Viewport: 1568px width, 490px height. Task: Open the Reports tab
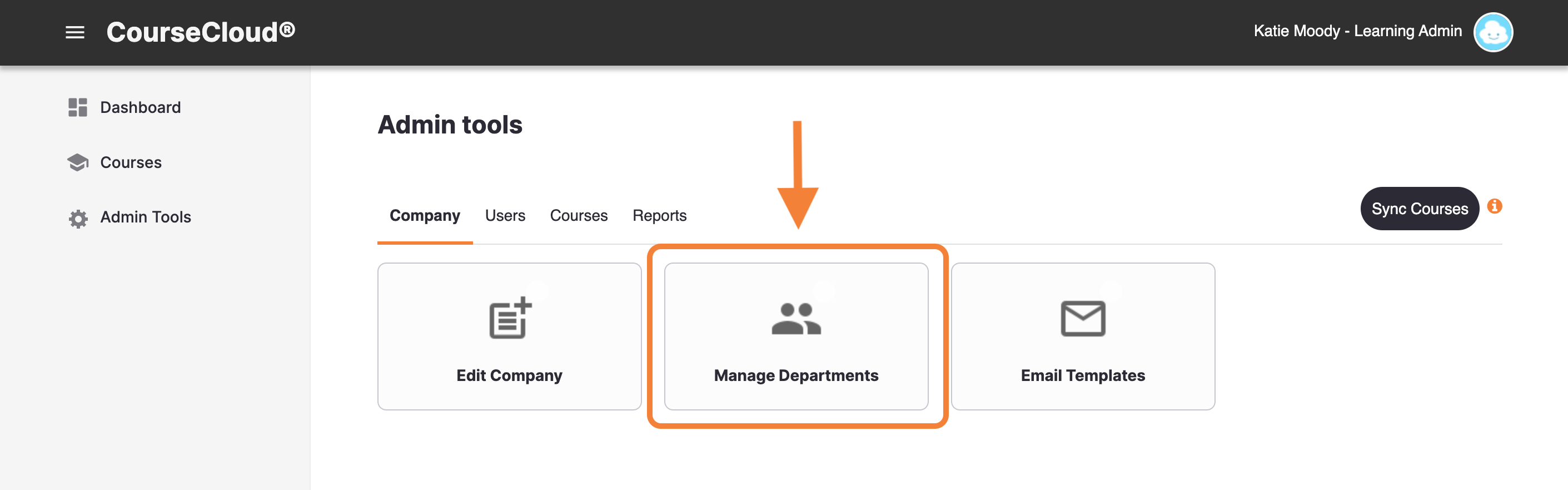tap(659, 216)
